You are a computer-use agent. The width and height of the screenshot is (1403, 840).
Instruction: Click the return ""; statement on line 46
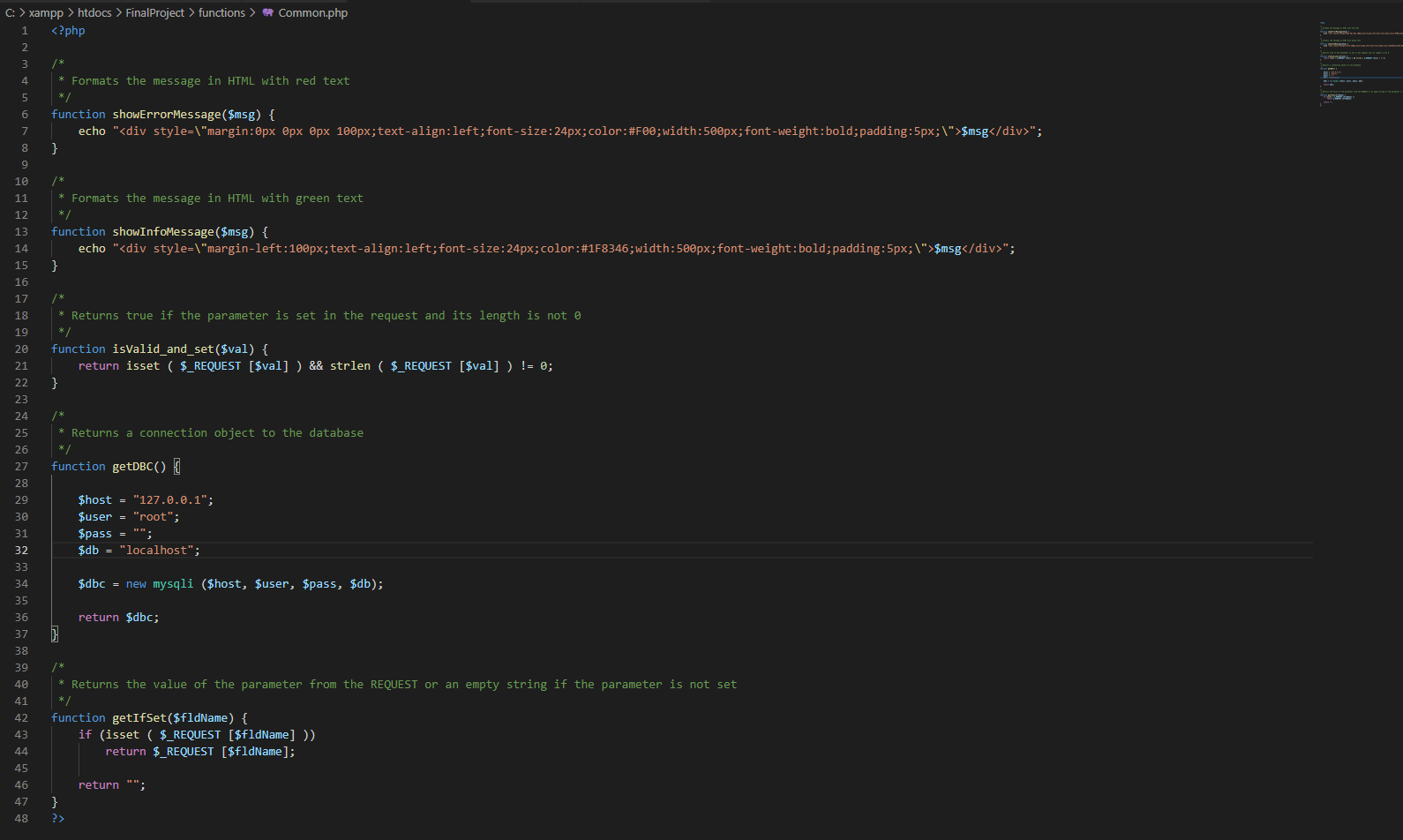pyautogui.click(x=112, y=784)
